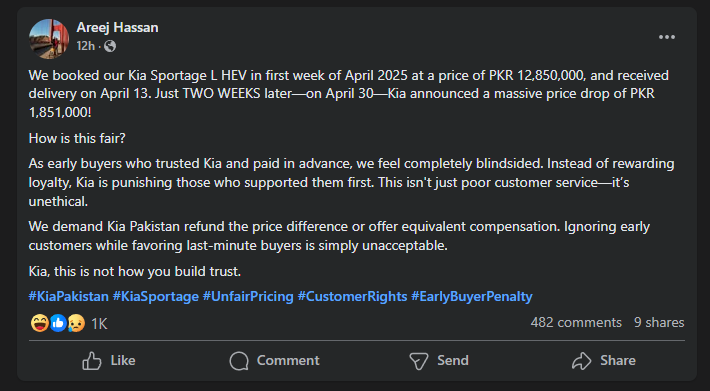Click the laughing Haha reaction emoji
710x391 pixels.
click(40, 323)
